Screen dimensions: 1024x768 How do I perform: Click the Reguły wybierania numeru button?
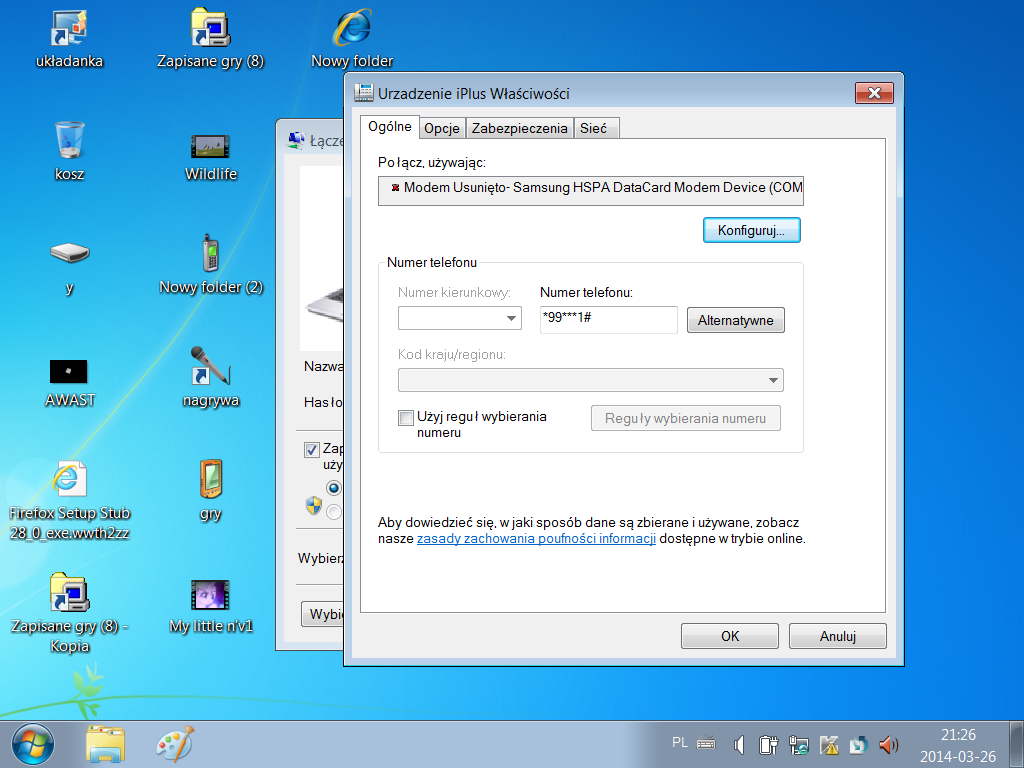pos(686,418)
